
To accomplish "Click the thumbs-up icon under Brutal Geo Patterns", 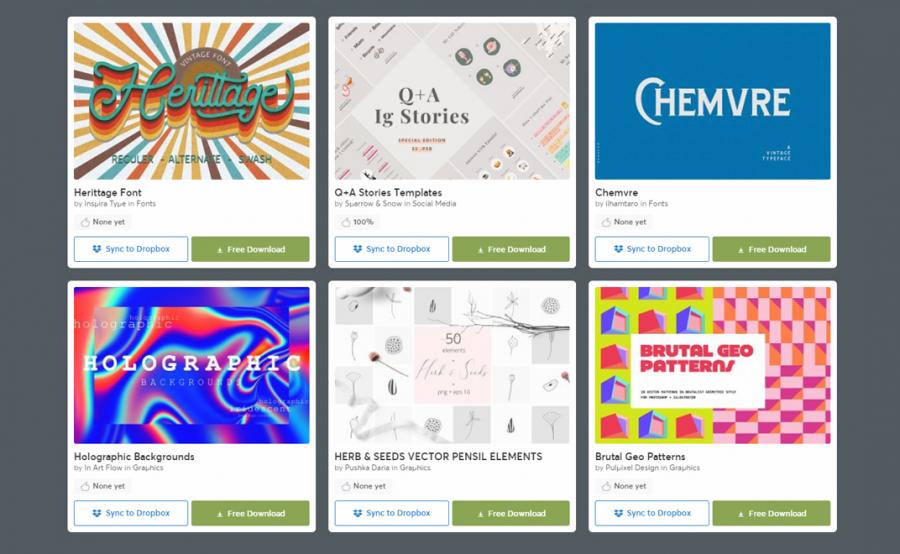I will coord(606,486).
